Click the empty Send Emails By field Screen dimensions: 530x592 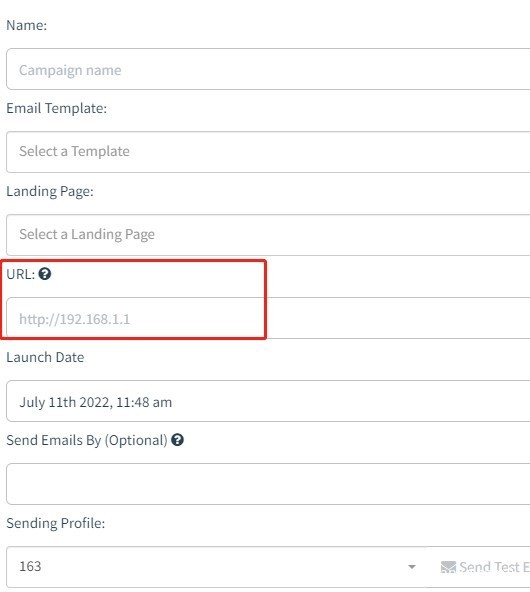pyautogui.click(x=268, y=484)
